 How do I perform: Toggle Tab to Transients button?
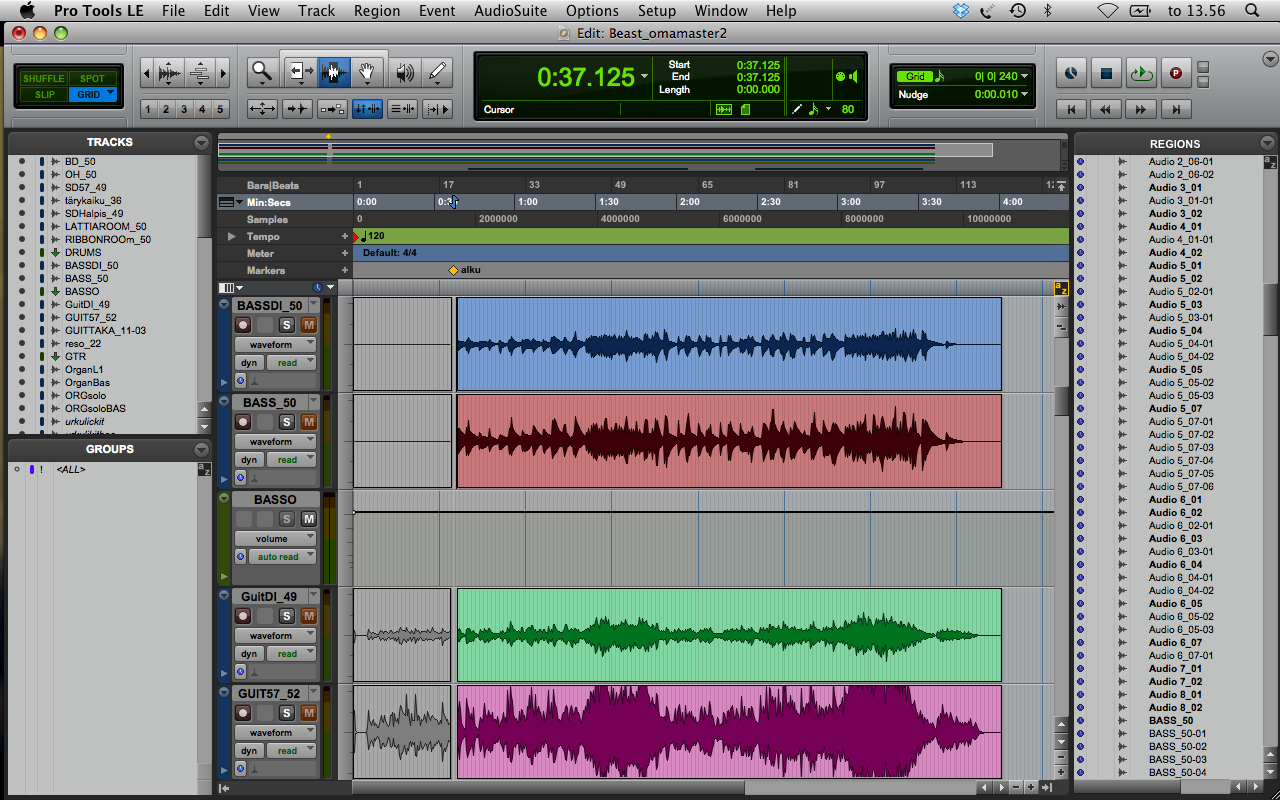(297, 109)
